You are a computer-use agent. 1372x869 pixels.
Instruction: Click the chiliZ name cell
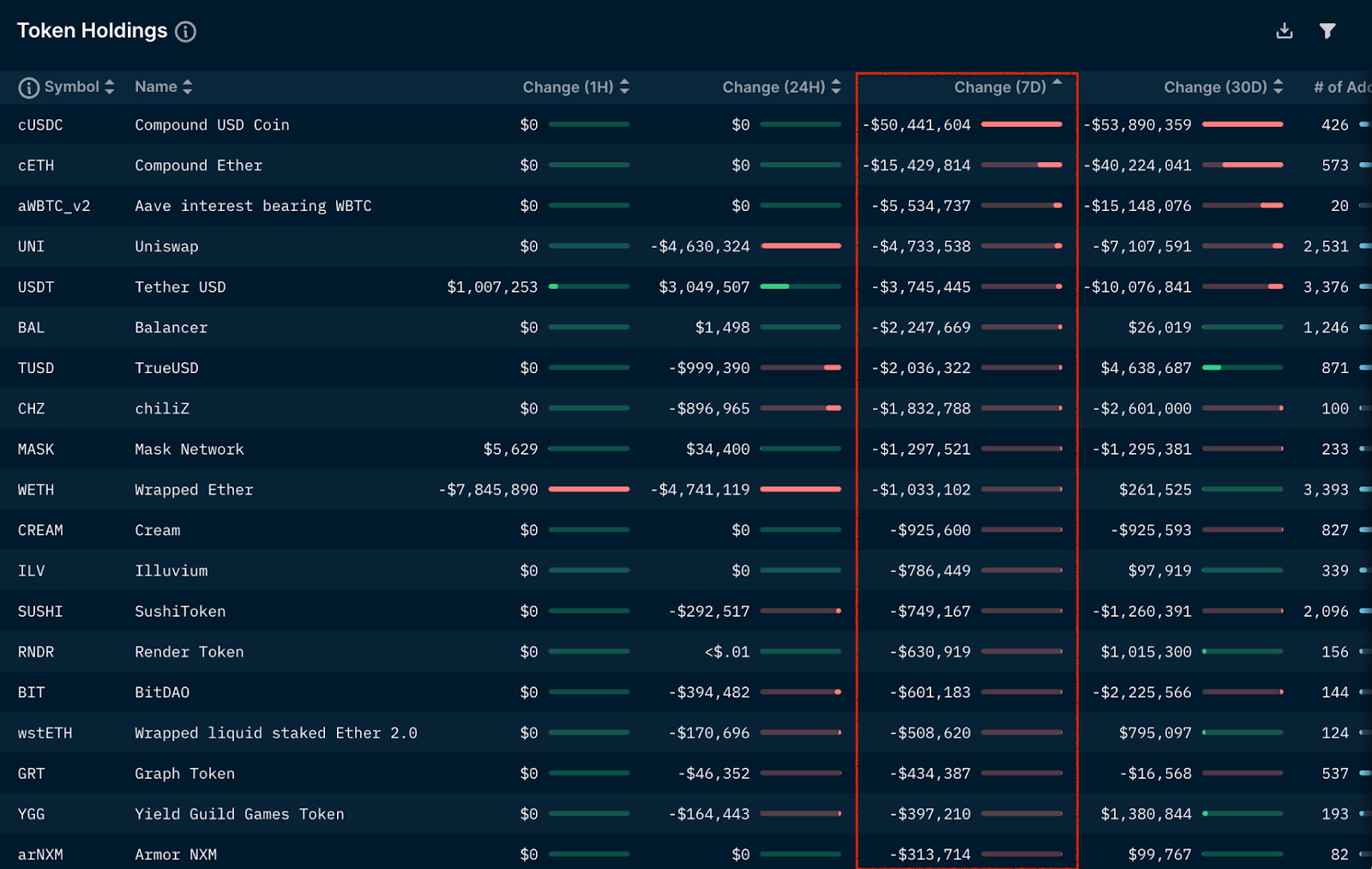click(x=162, y=409)
